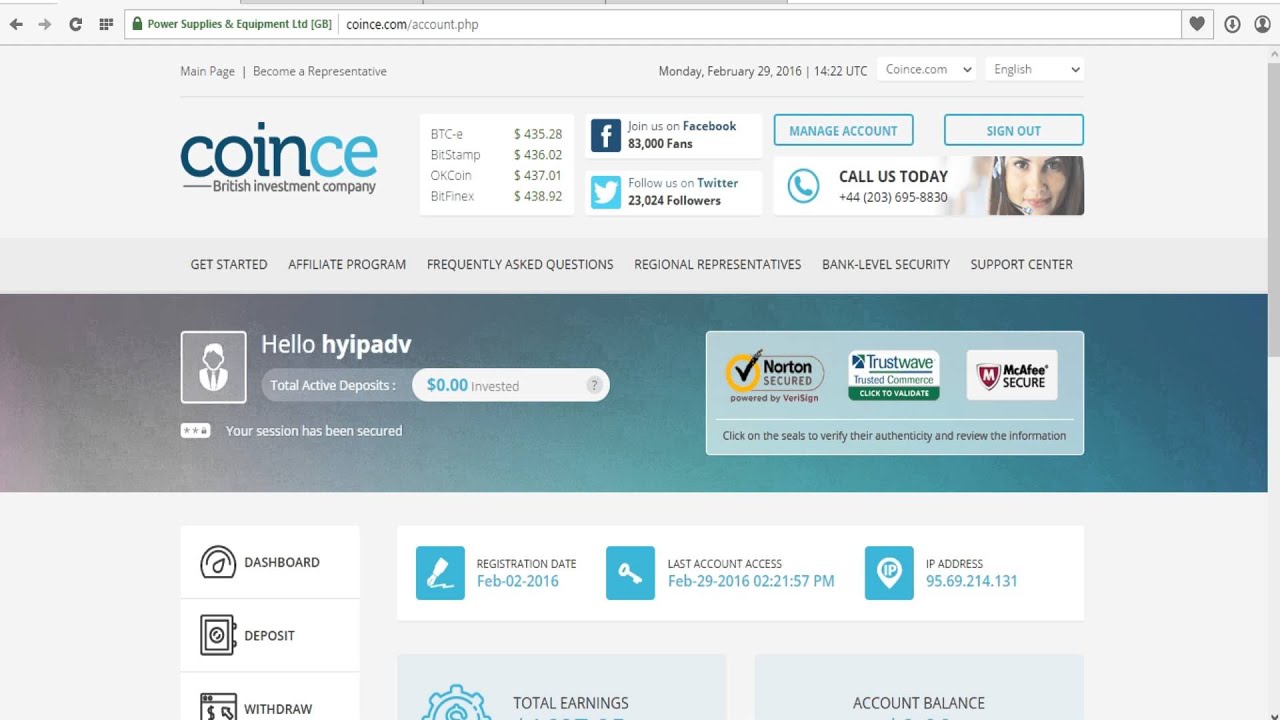This screenshot has height=720, width=1280.
Task: Click the Sign Out button
Action: 1014,131
